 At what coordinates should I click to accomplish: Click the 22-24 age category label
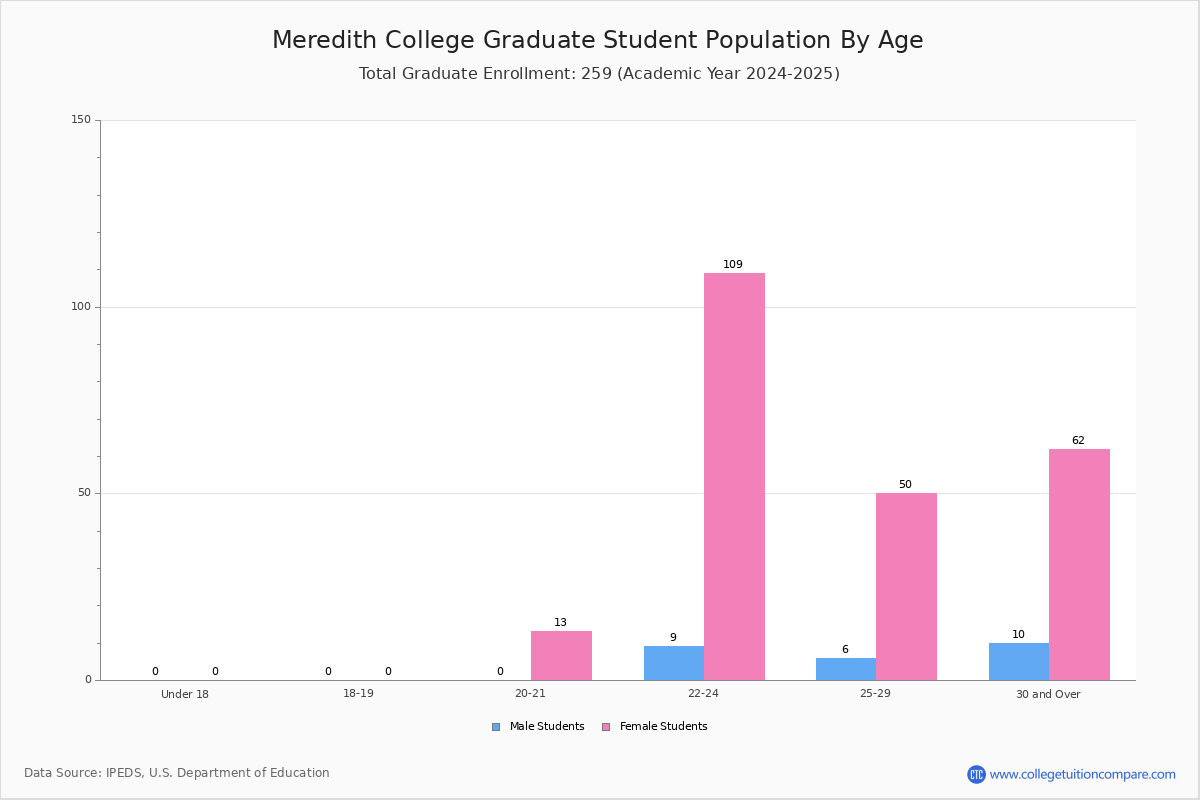(703, 694)
